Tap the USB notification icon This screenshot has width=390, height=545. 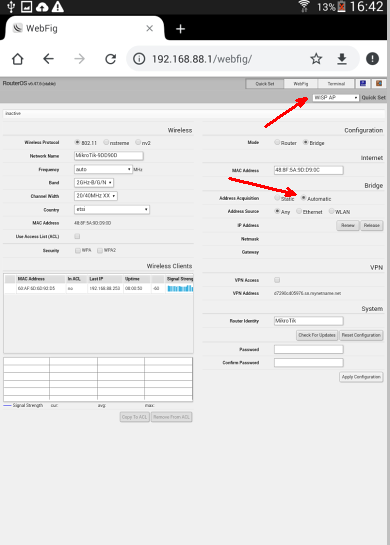[x=11, y=7]
